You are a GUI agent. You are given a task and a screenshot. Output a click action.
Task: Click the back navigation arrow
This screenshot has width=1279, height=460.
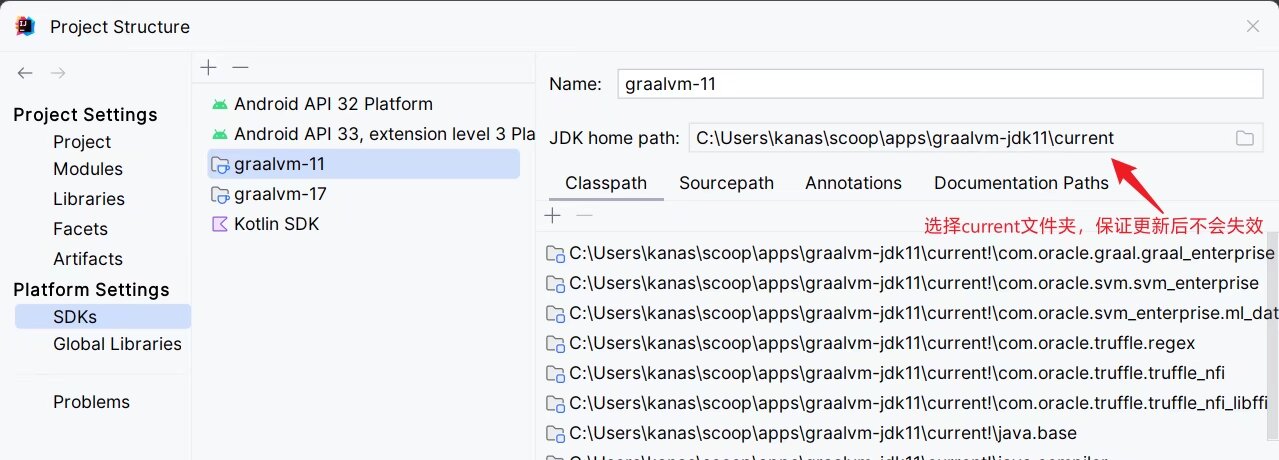[x=25, y=73]
